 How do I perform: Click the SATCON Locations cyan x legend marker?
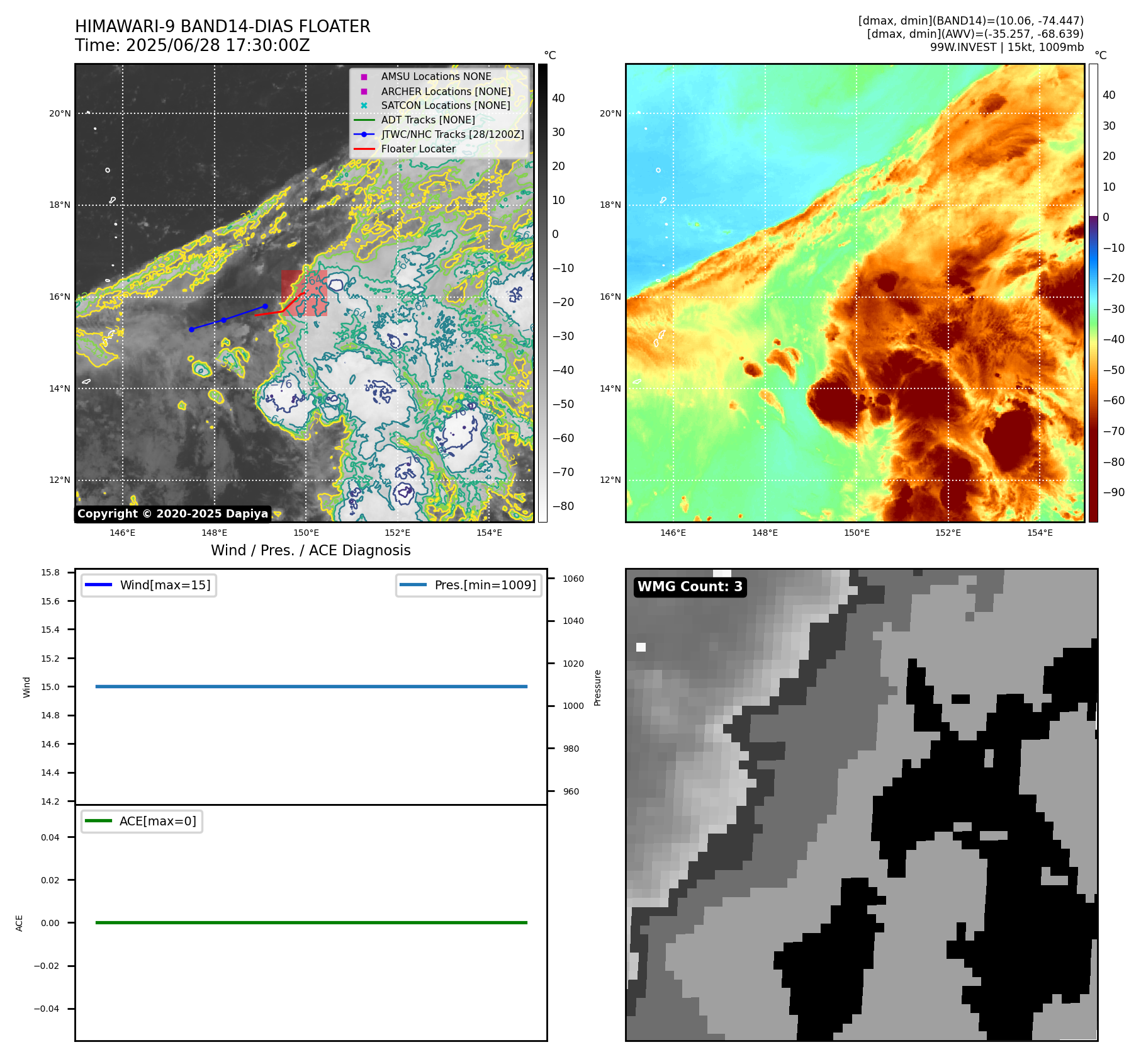pos(364,106)
